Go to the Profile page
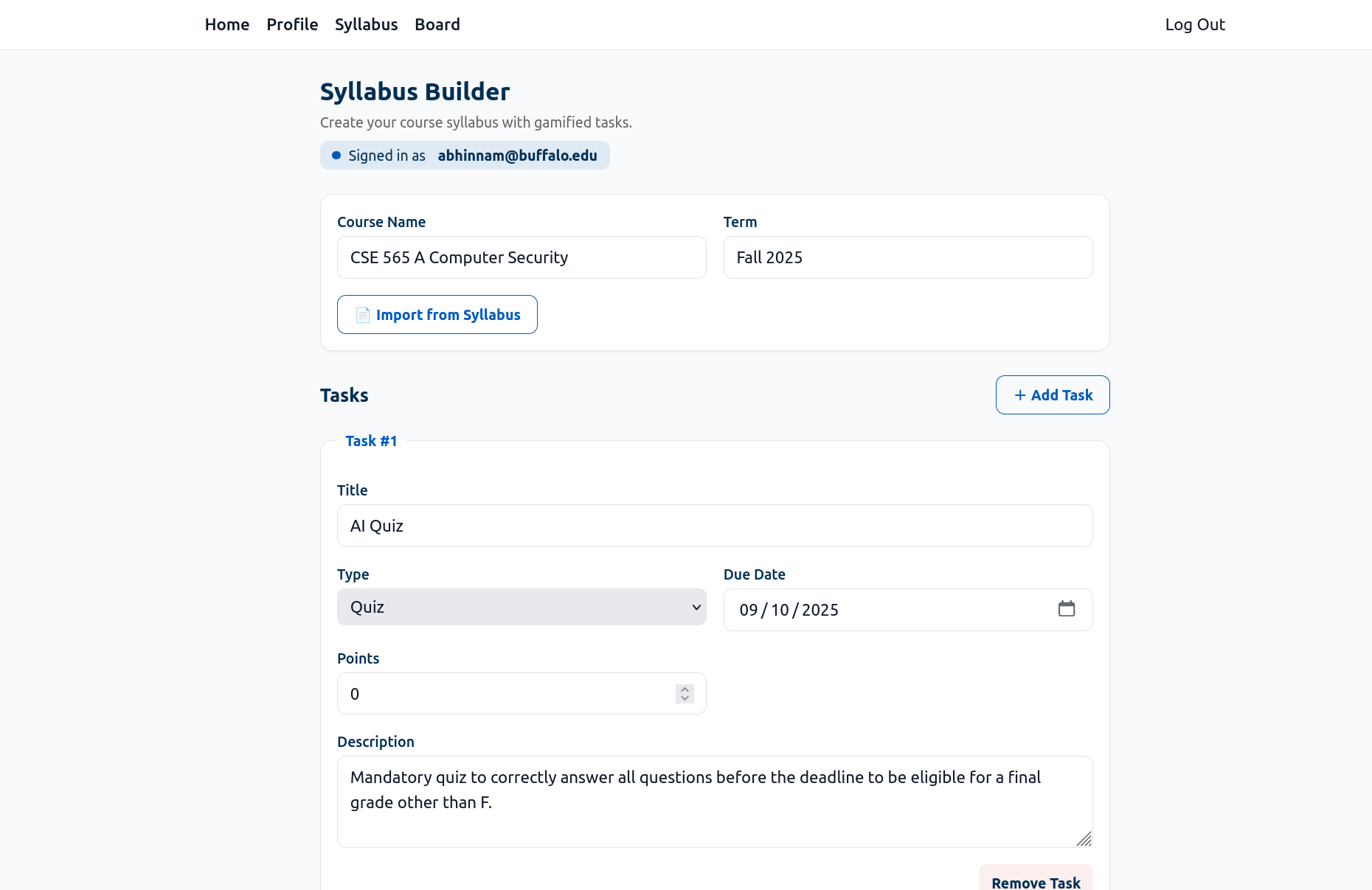Screen dimensions: 1372x890 (x=292, y=24)
